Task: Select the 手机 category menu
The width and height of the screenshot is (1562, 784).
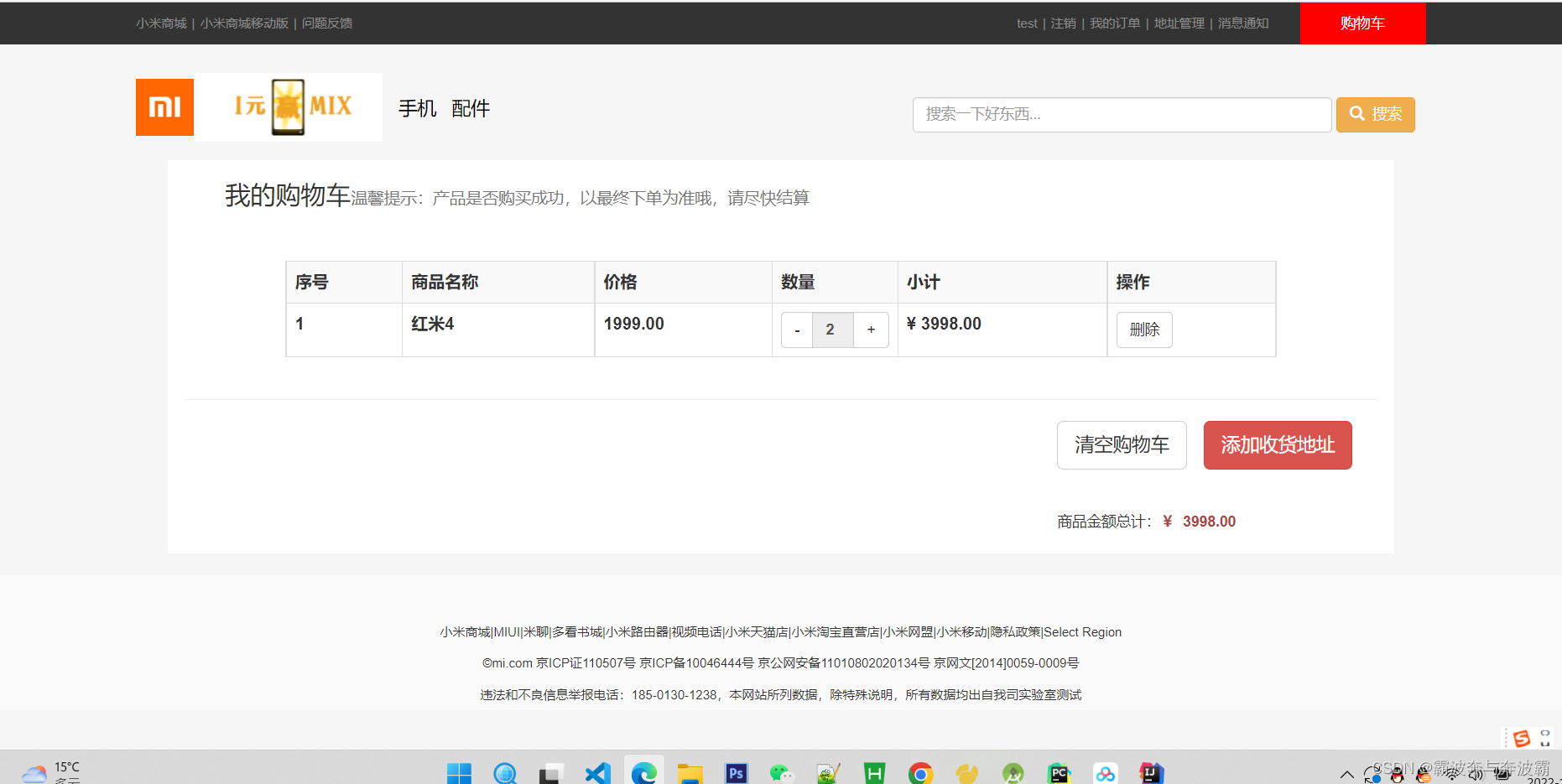Action: coord(417,108)
